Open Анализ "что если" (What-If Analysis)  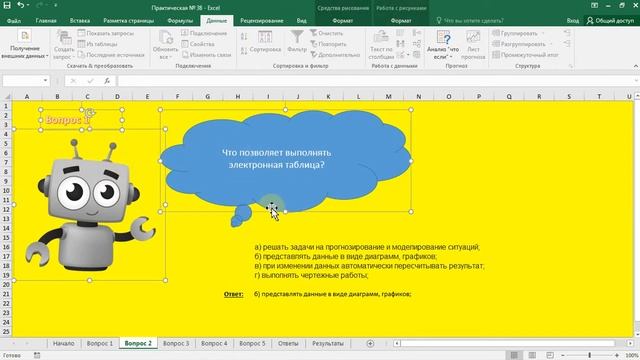[x=443, y=45]
